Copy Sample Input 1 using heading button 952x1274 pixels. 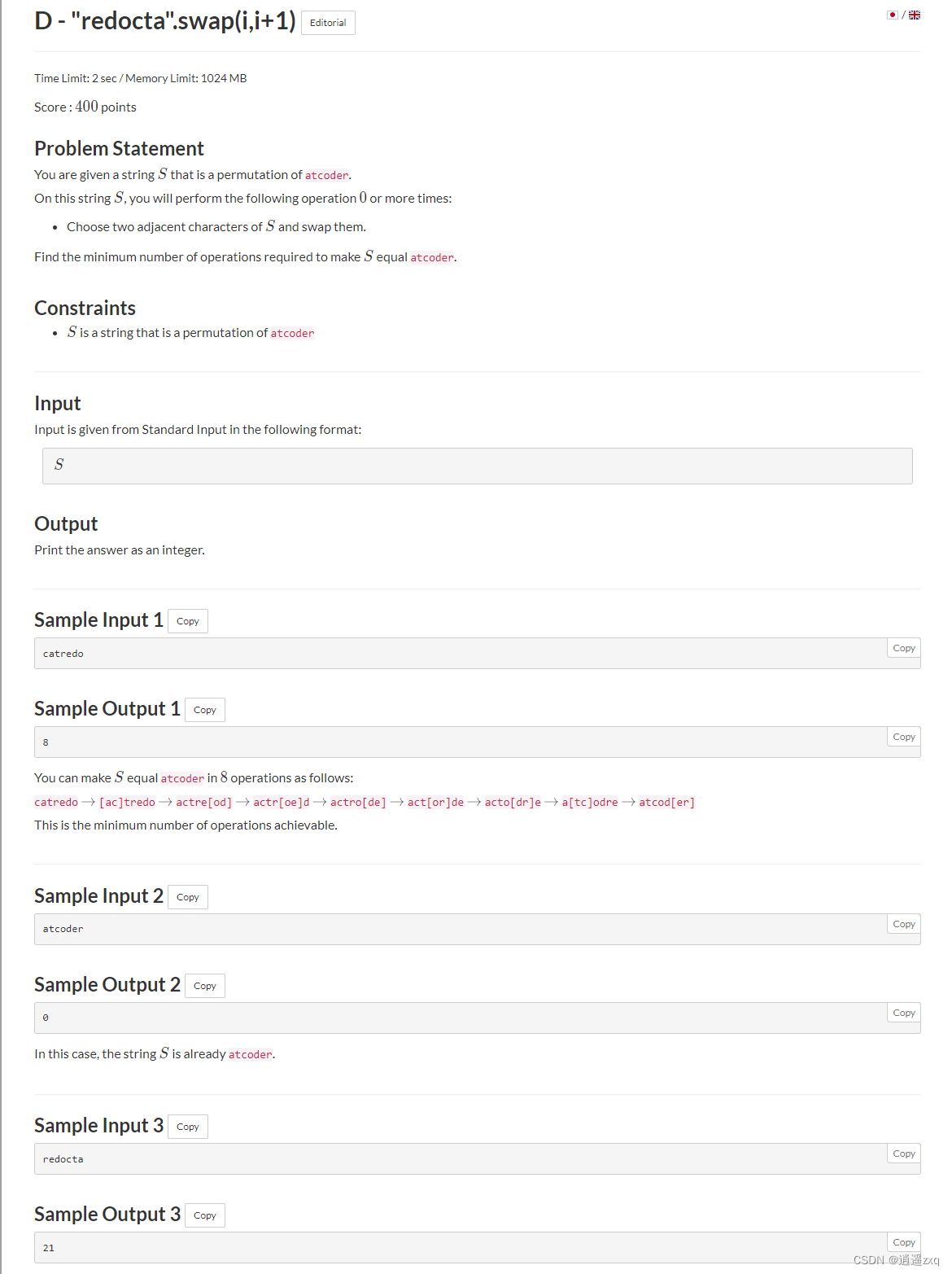click(188, 621)
